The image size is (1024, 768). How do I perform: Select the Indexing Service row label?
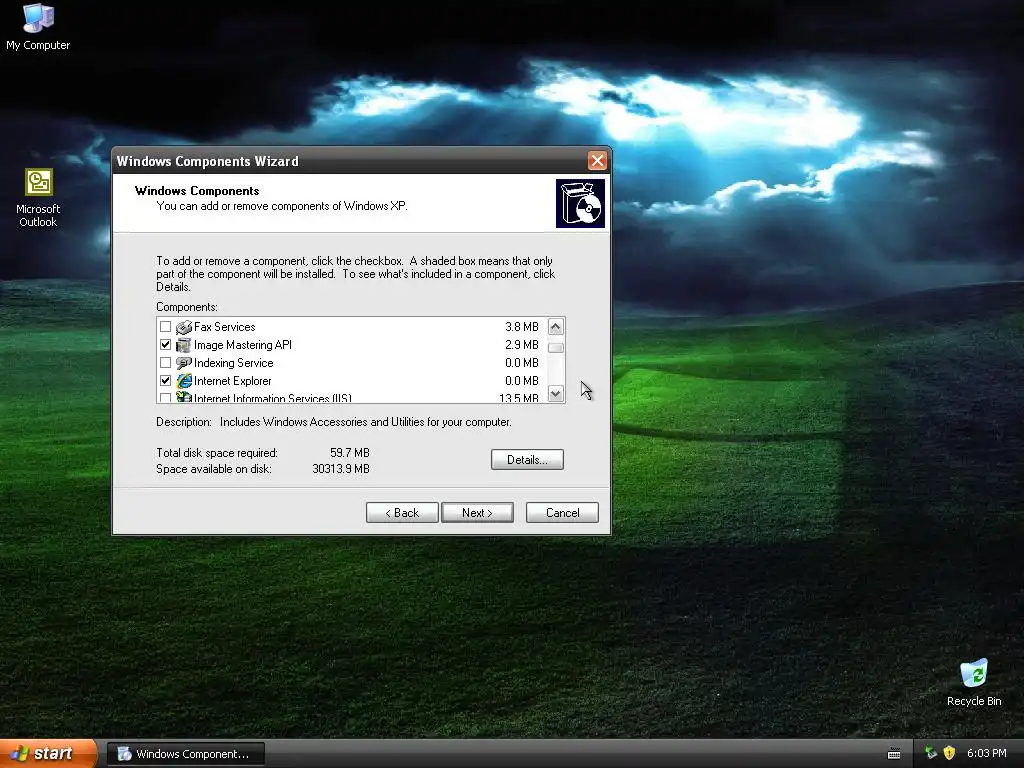click(x=233, y=363)
